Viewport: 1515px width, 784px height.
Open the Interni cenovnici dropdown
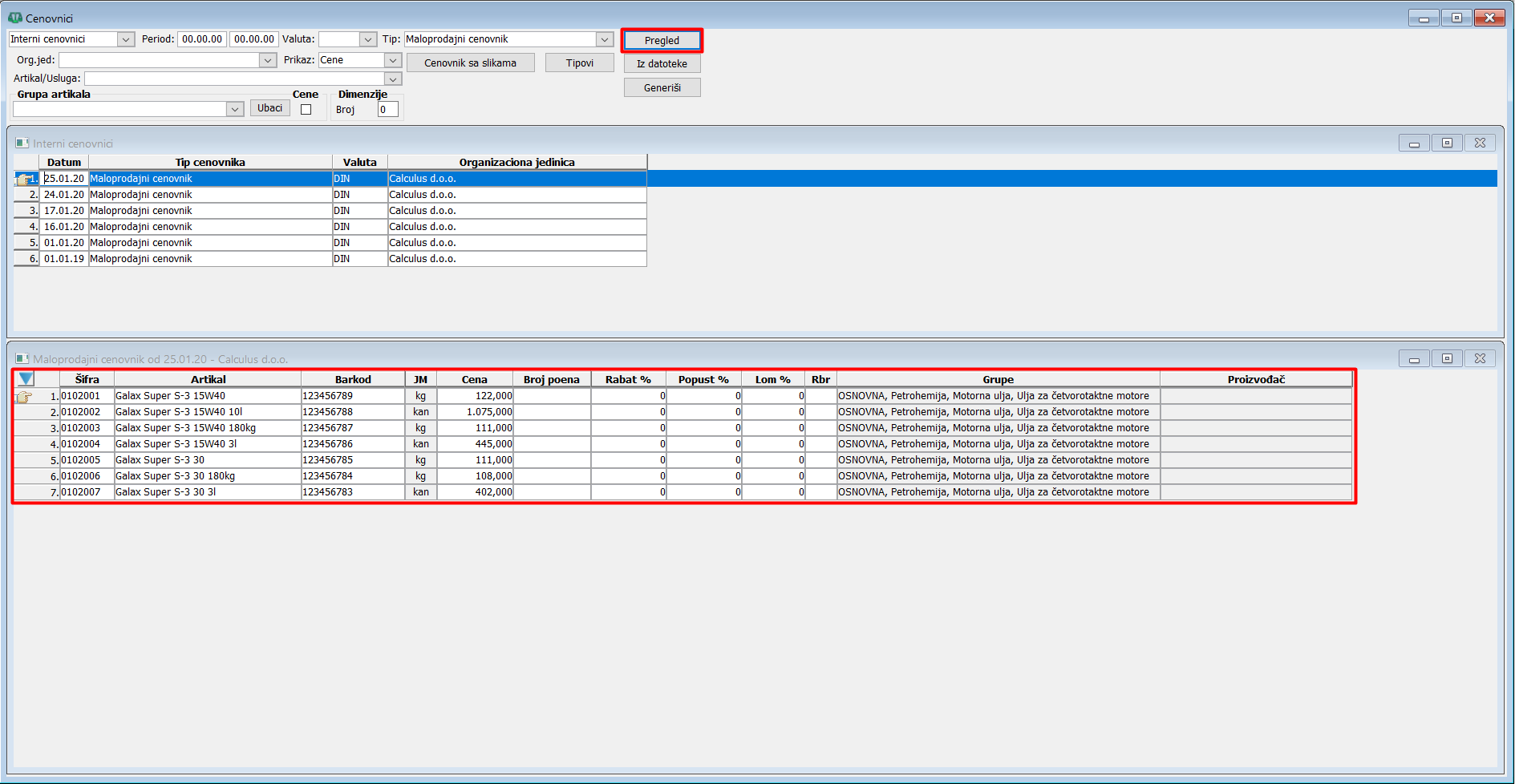click(126, 39)
